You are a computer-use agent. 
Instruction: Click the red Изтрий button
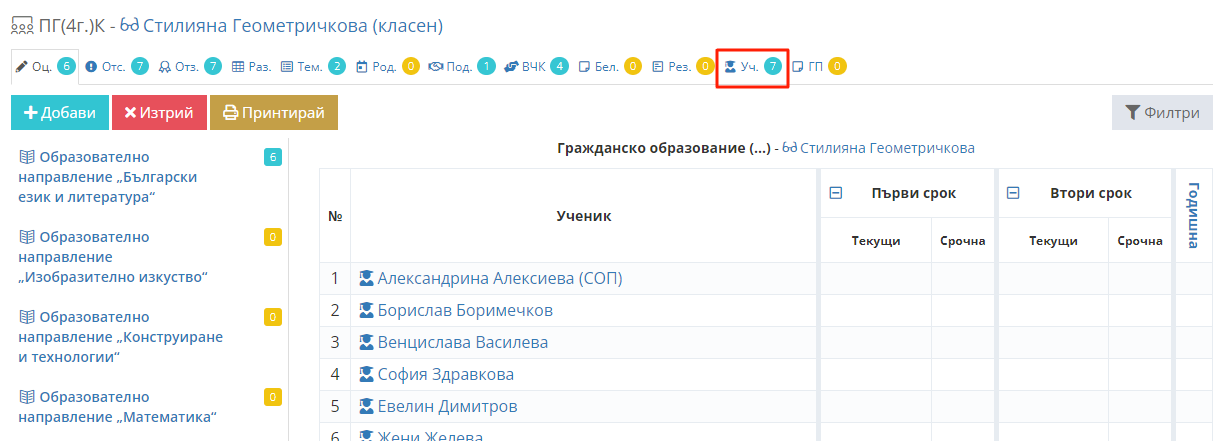(x=159, y=113)
